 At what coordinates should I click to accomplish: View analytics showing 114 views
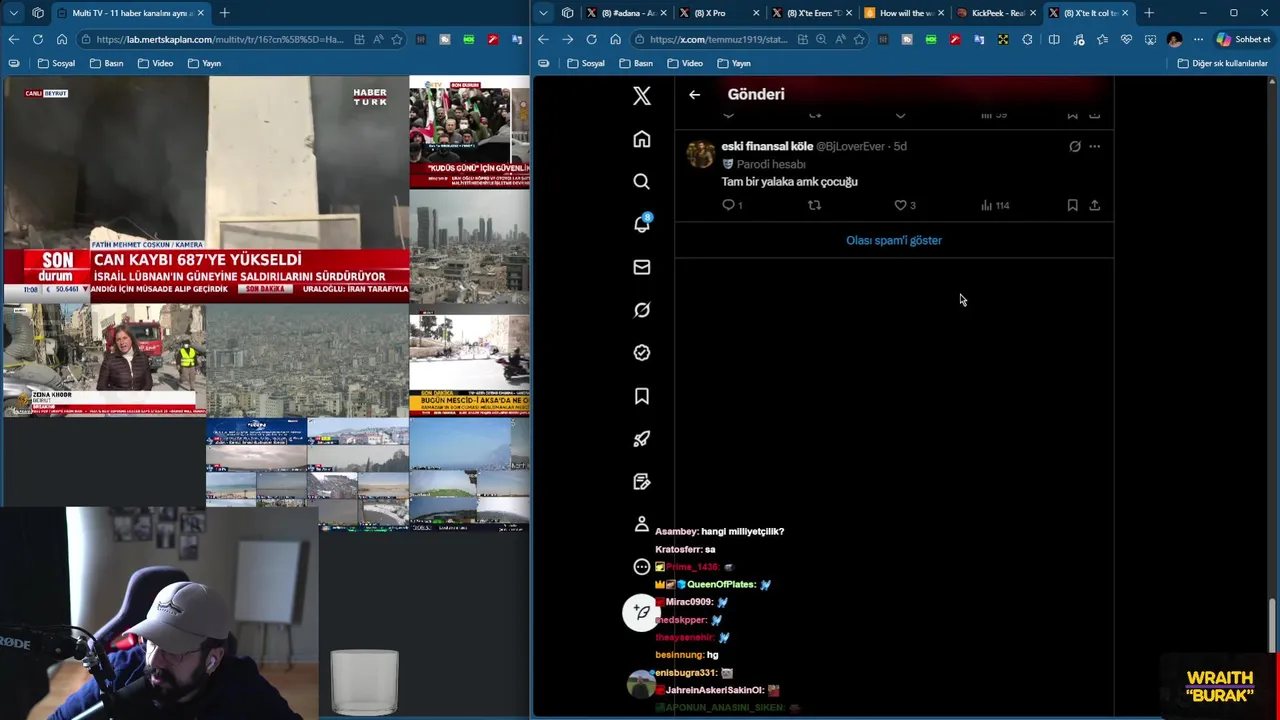(x=995, y=205)
